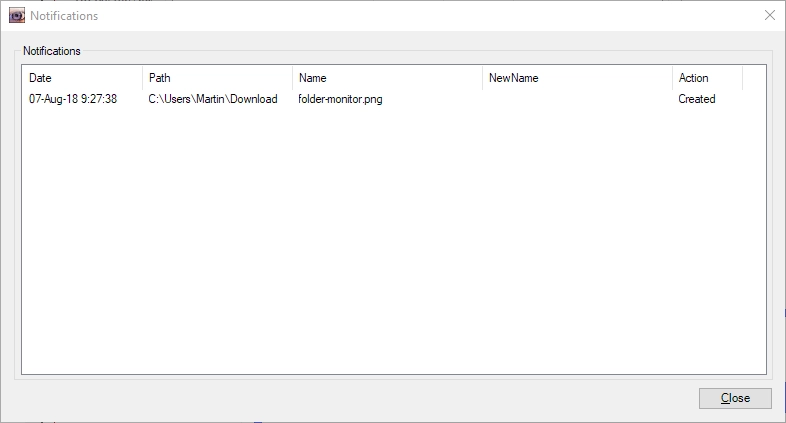The image size is (786, 423).
Task: Sort by the Date column header
Action: [82, 78]
